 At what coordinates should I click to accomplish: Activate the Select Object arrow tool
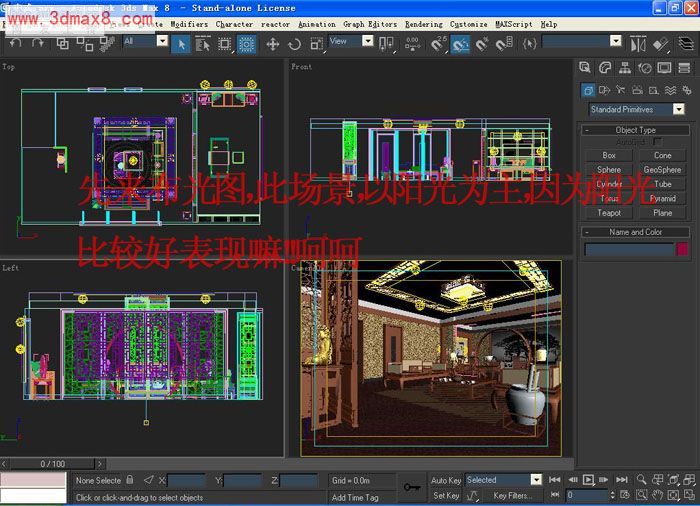click(x=181, y=44)
